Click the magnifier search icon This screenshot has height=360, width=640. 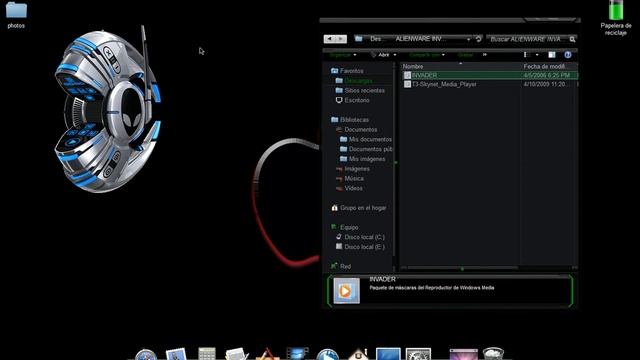coord(572,39)
